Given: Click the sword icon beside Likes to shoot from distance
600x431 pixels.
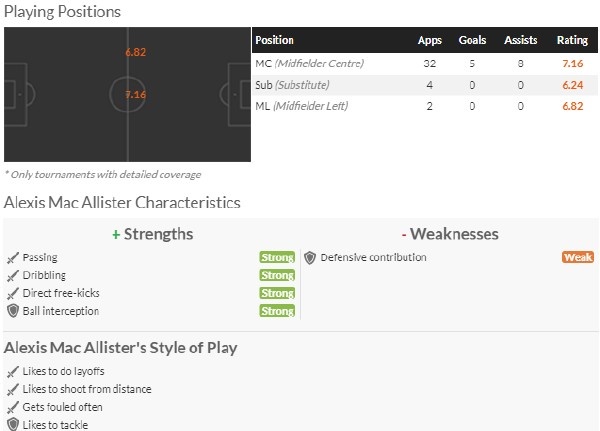Looking at the screenshot, I should point(13,390).
